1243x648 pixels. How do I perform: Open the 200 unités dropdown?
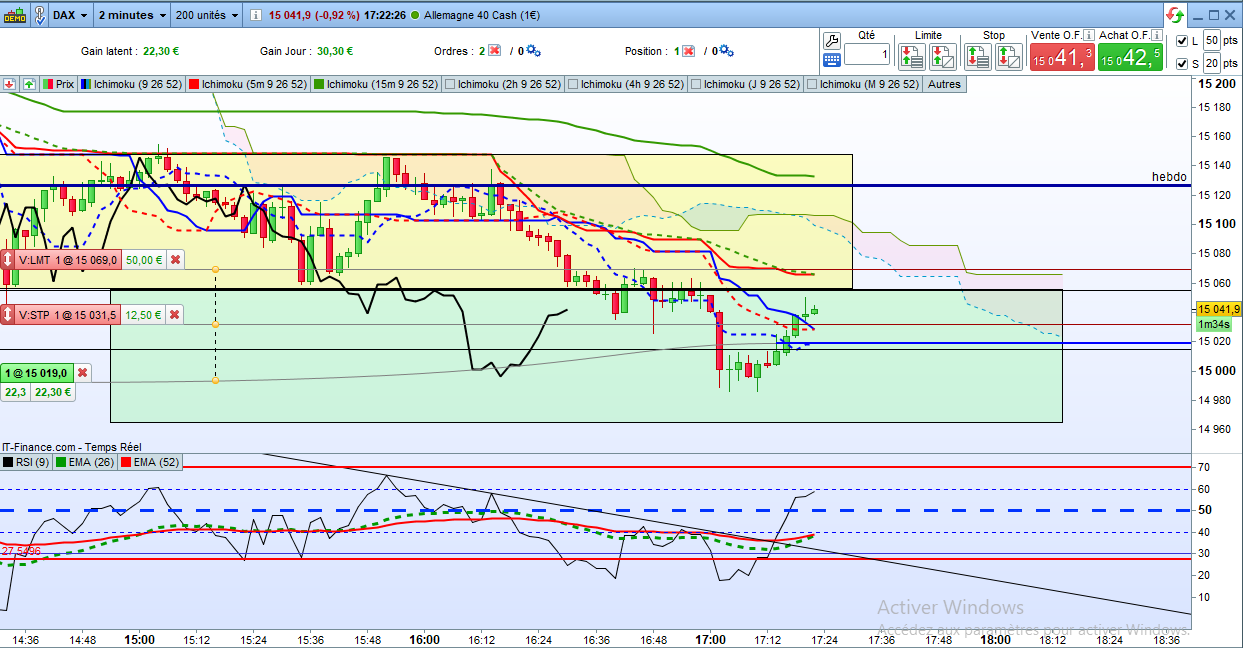(207, 15)
